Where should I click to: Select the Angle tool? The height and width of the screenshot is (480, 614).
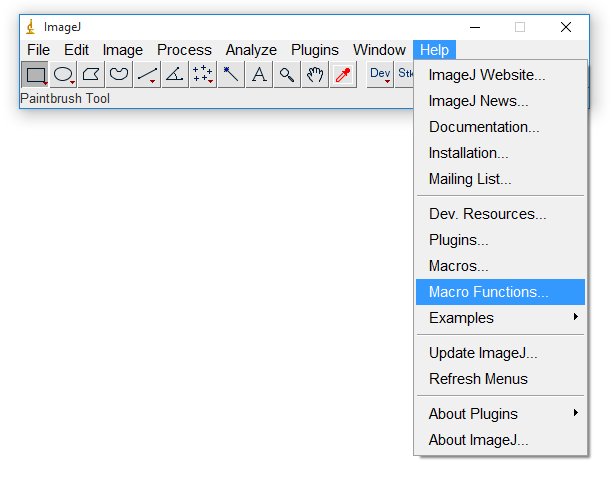(175, 74)
